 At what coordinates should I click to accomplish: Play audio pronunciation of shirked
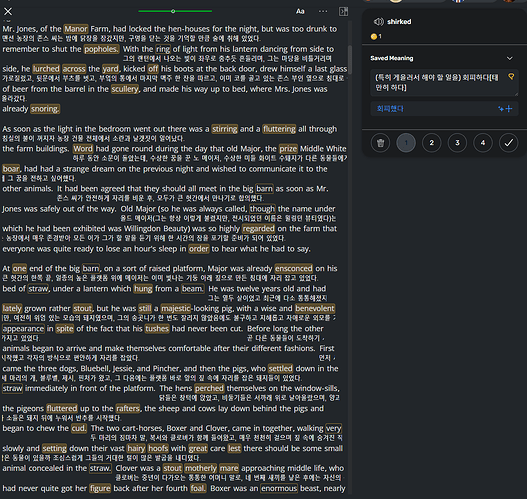click(x=378, y=22)
